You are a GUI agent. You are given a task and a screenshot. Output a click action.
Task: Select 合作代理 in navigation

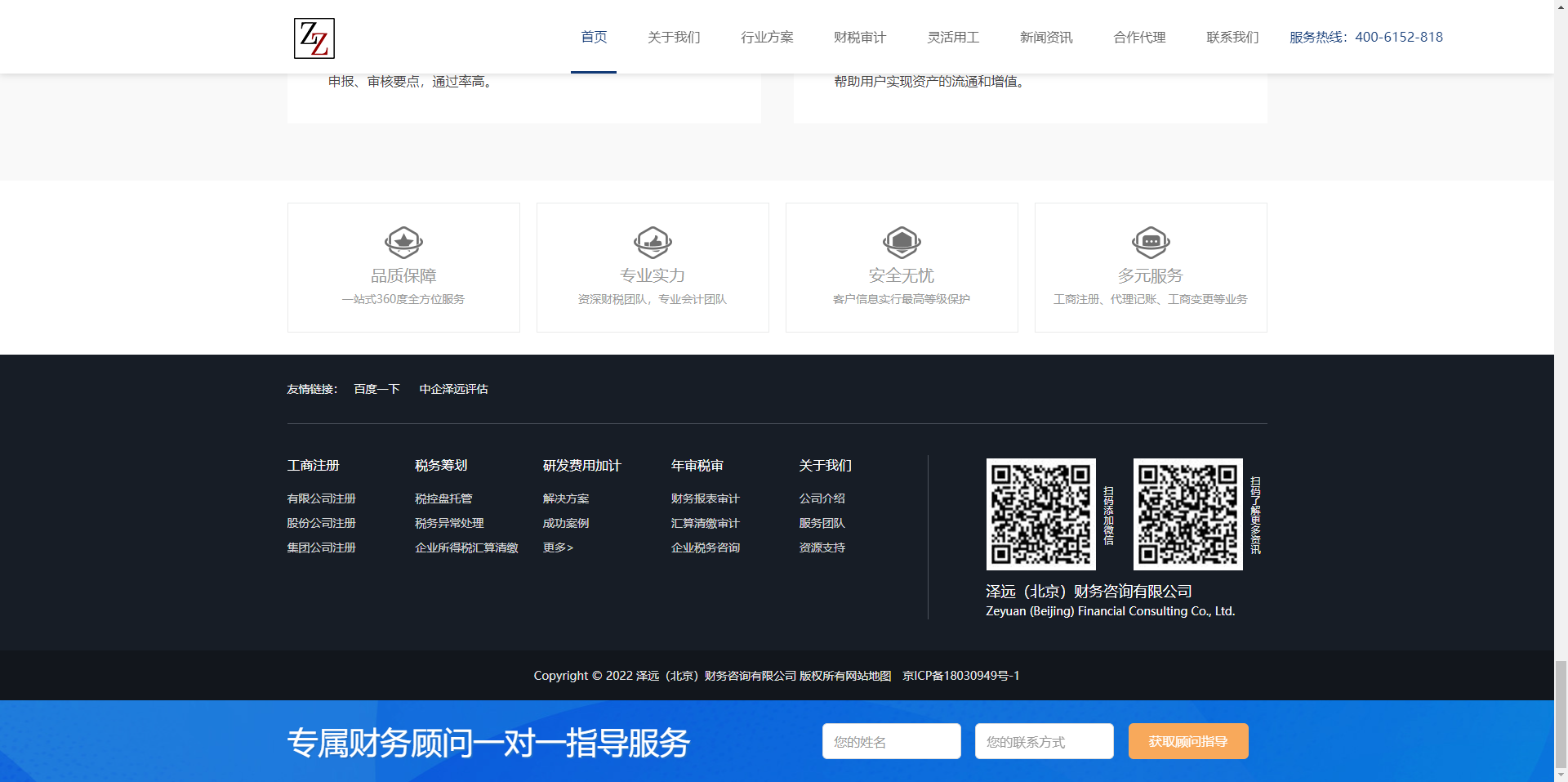tap(1139, 37)
